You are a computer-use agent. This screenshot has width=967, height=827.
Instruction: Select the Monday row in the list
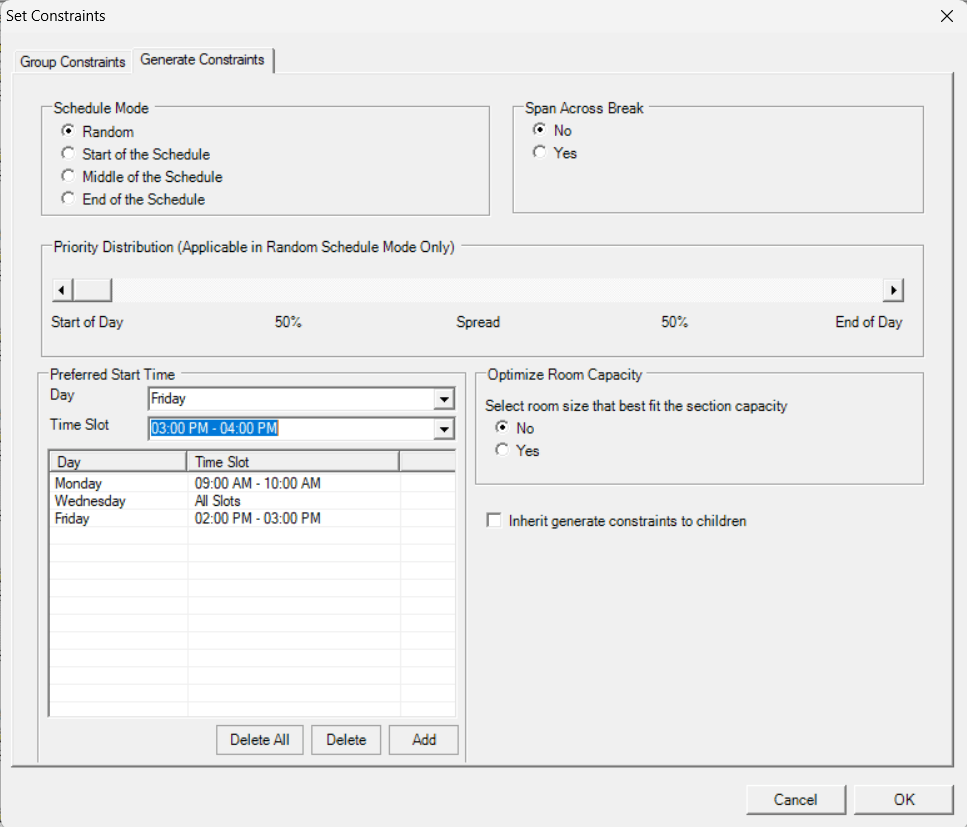[252, 483]
